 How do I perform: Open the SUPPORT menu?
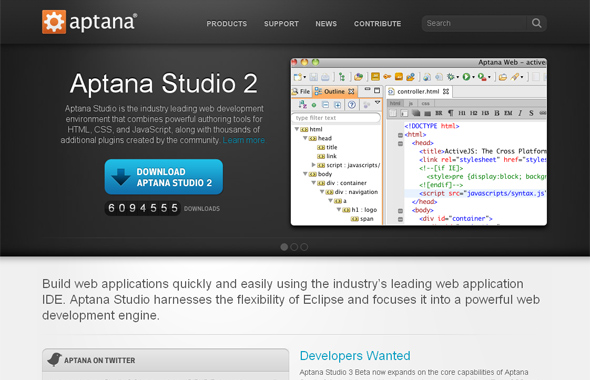click(281, 24)
